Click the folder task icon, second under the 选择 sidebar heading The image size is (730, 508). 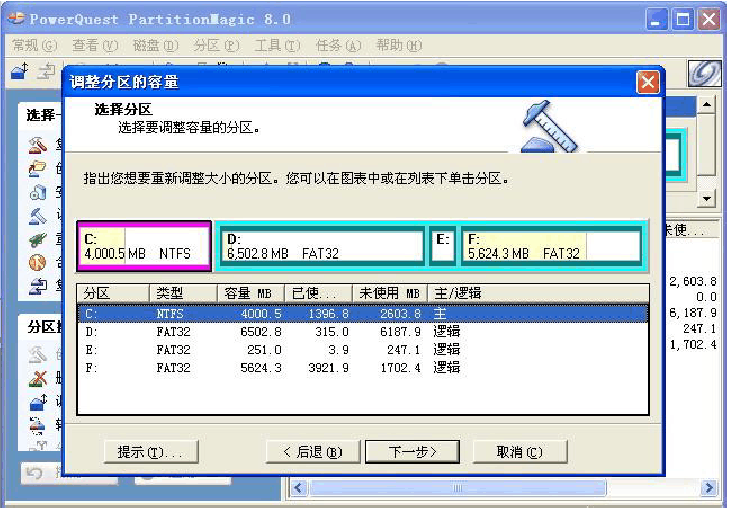pos(38,168)
